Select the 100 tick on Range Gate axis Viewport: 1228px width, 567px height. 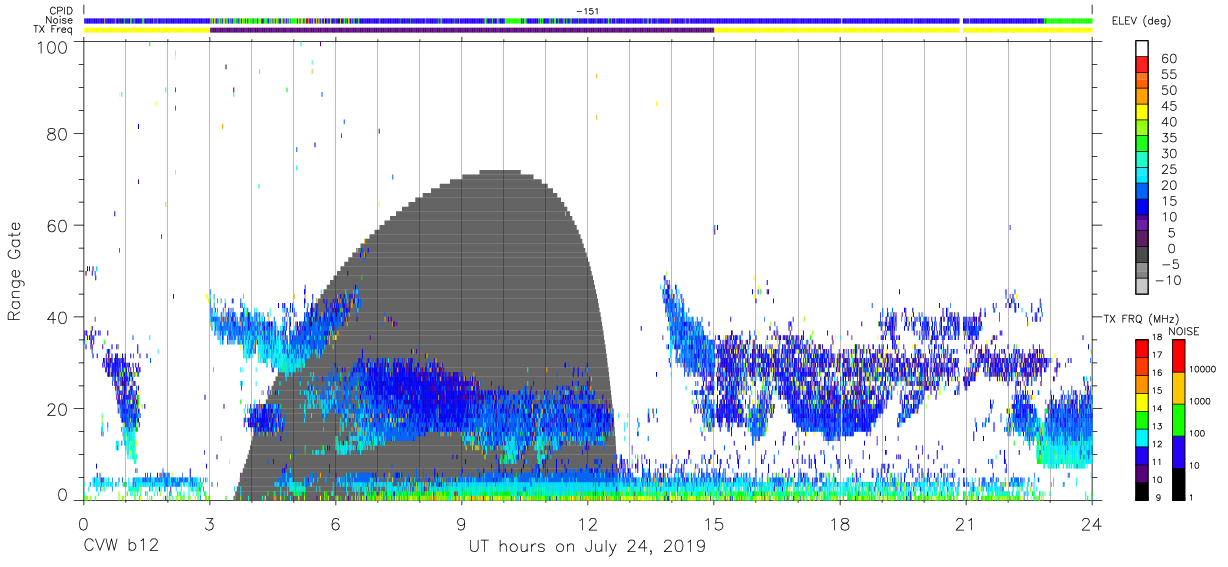52,47
